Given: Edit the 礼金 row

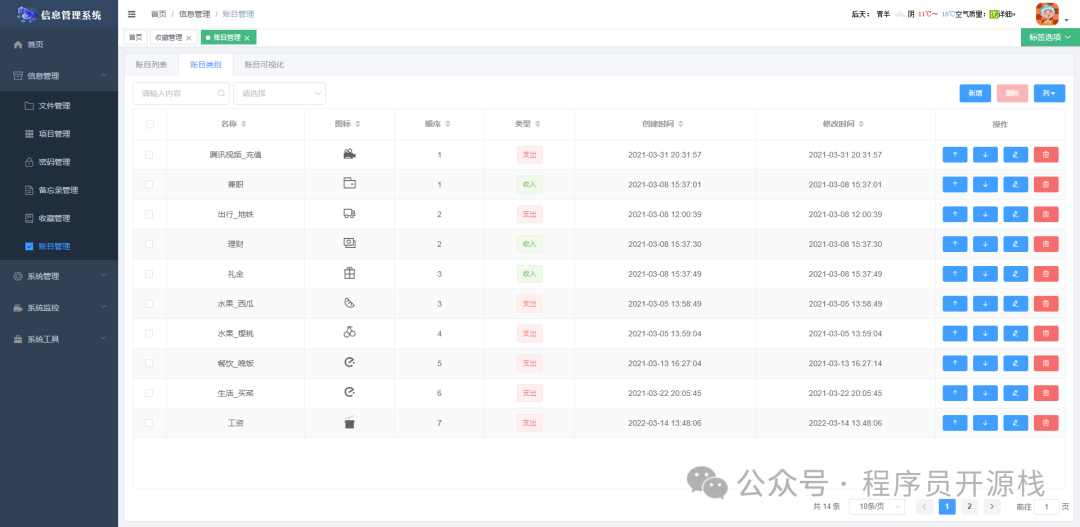Looking at the screenshot, I should coord(1015,274).
